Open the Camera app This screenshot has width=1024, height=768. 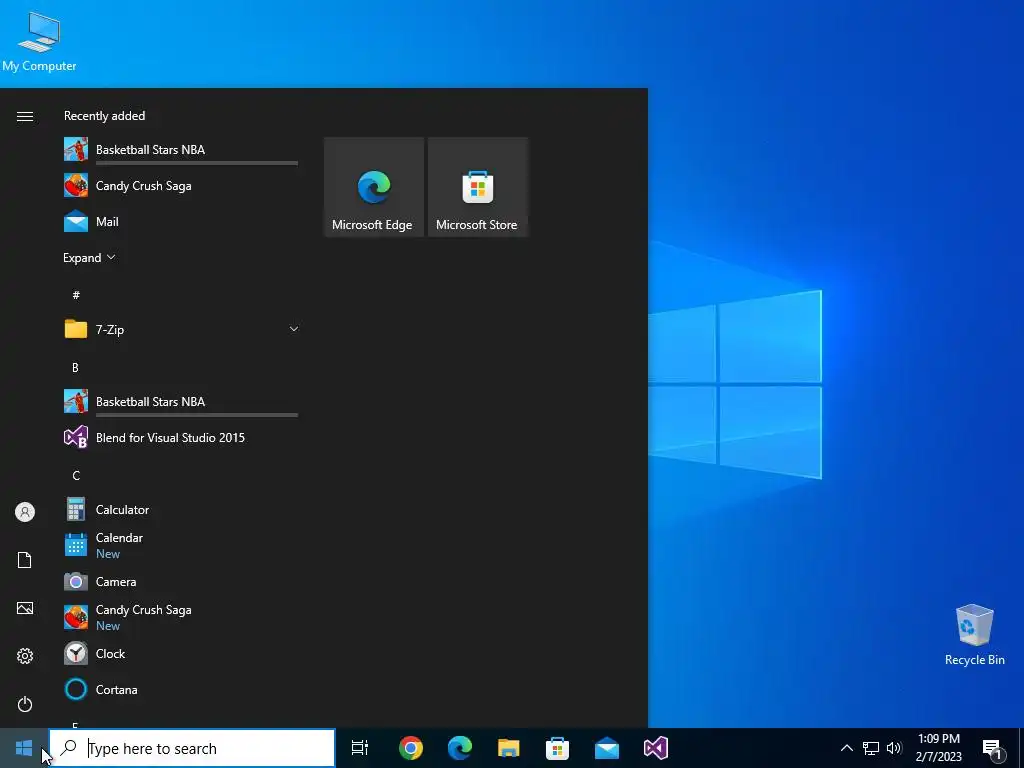[x=181, y=582]
